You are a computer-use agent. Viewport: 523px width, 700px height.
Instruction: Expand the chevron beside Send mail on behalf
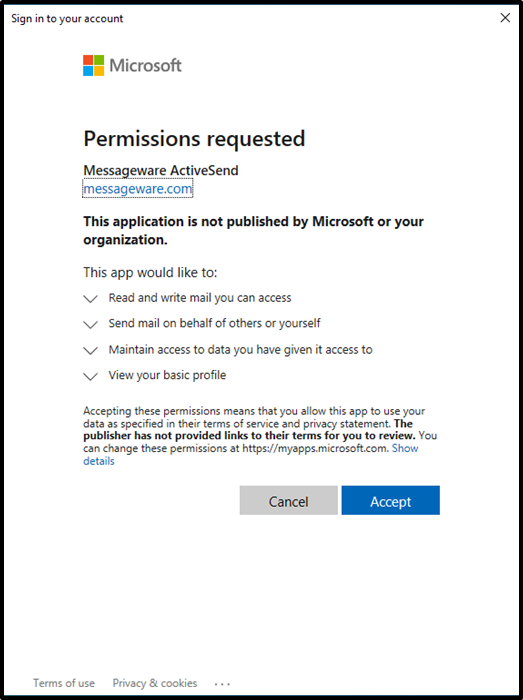pyautogui.click(x=91, y=325)
